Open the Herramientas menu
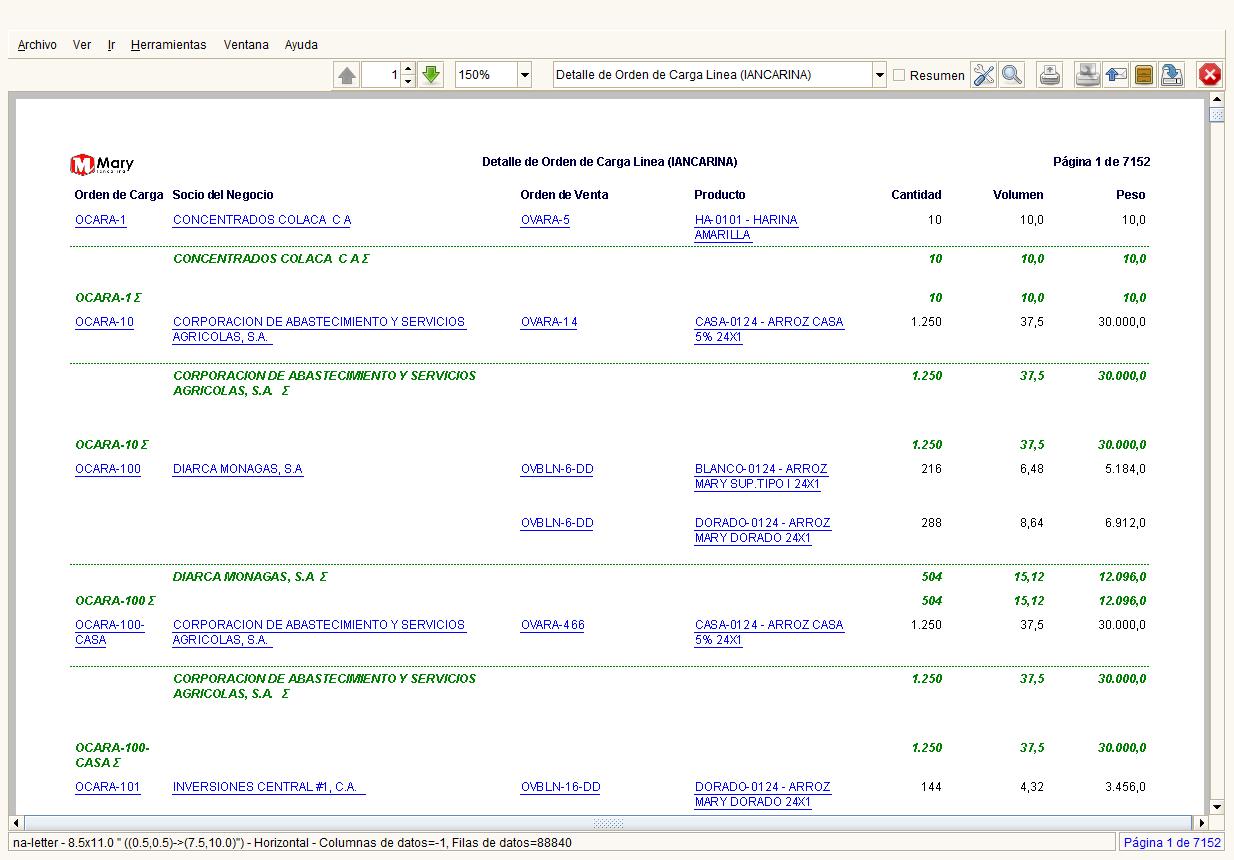Screen dimensions: 1234x860 pos(168,45)
